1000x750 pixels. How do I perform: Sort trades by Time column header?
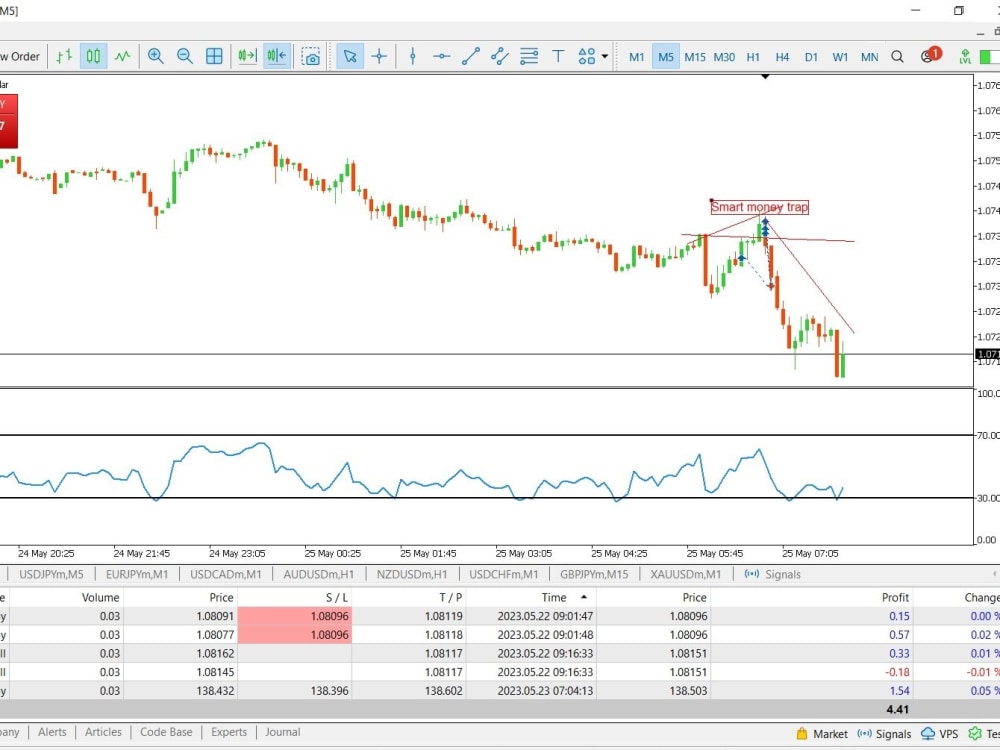[554, 598]
